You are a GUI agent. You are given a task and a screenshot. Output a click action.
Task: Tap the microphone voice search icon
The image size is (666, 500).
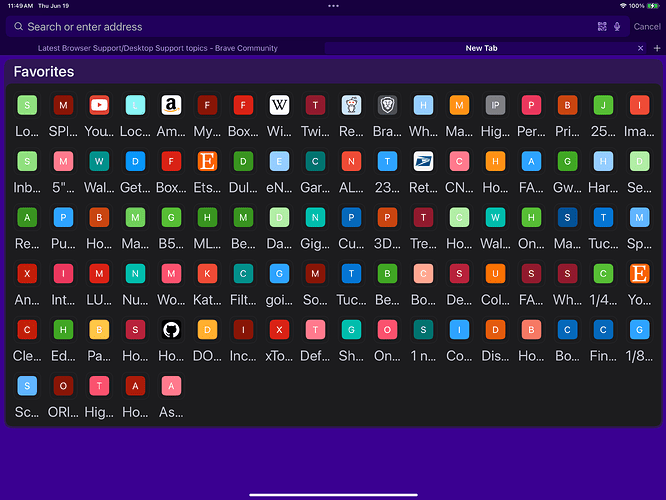click(x=617, y=27)
